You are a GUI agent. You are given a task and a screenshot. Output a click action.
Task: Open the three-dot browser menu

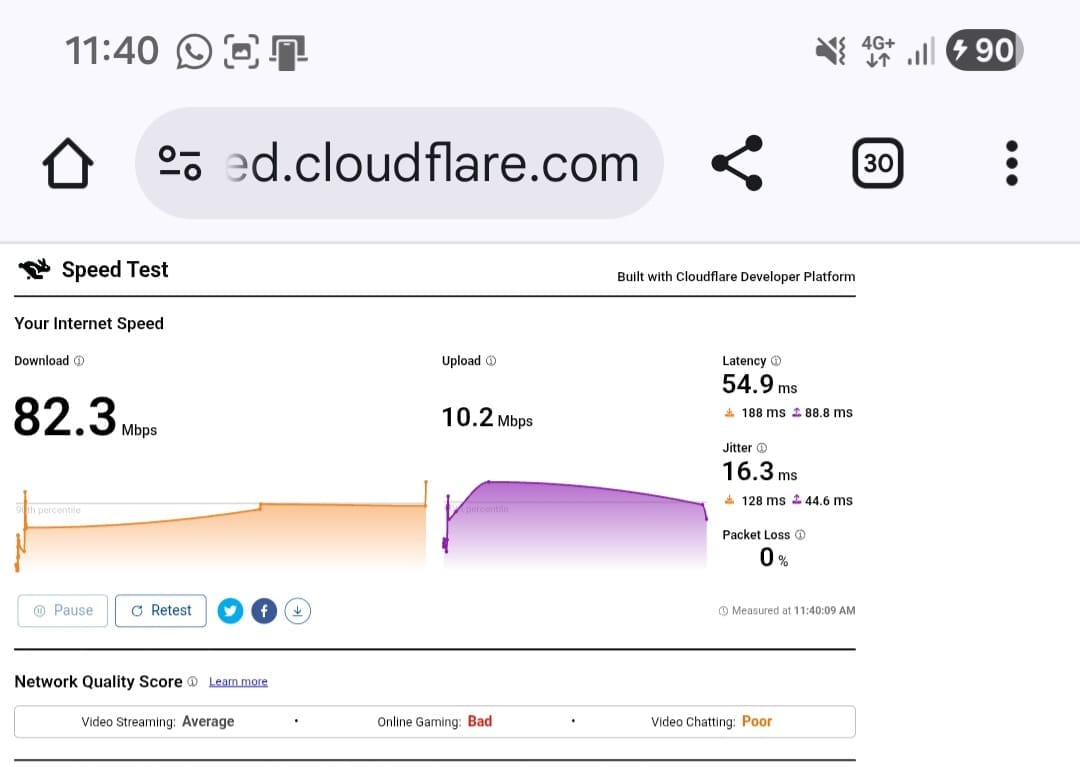(1011, 163)
